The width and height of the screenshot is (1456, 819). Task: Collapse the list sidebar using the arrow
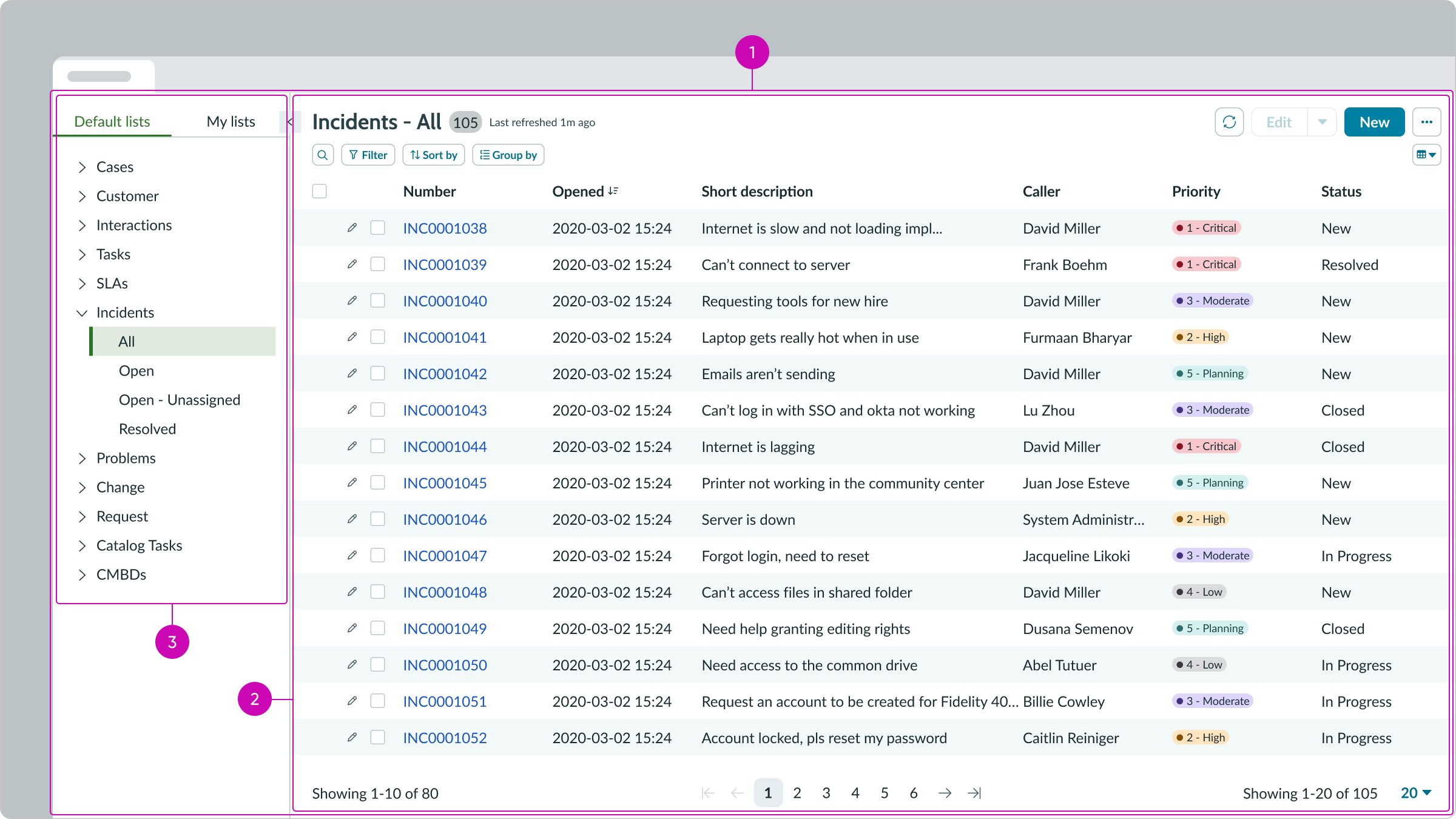click(x=289, y=122)
